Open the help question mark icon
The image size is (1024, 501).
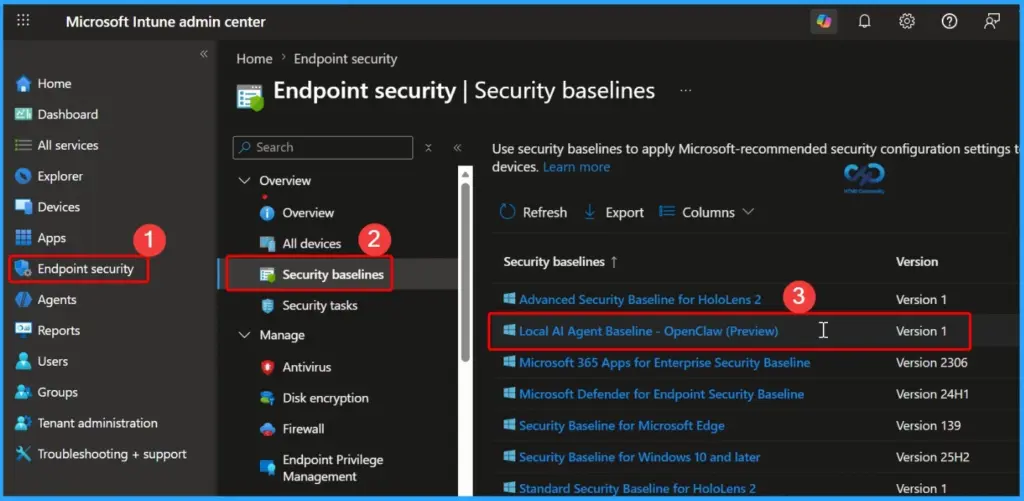click(x=949, y=22)
